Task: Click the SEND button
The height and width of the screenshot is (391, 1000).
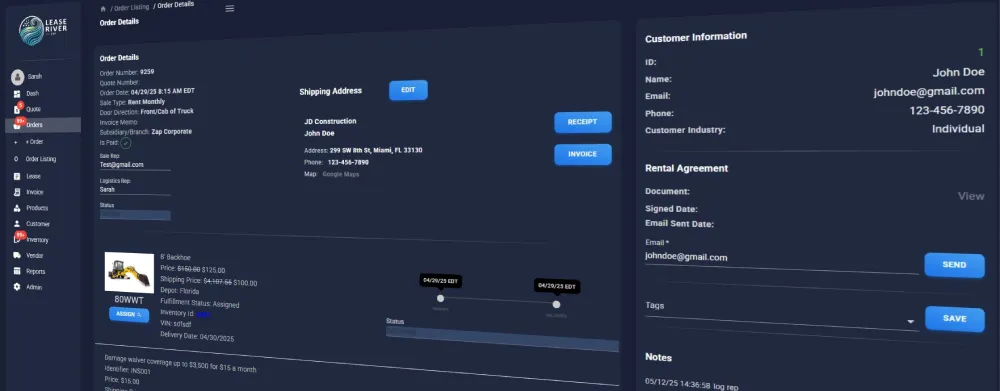Action: [954, 265]
